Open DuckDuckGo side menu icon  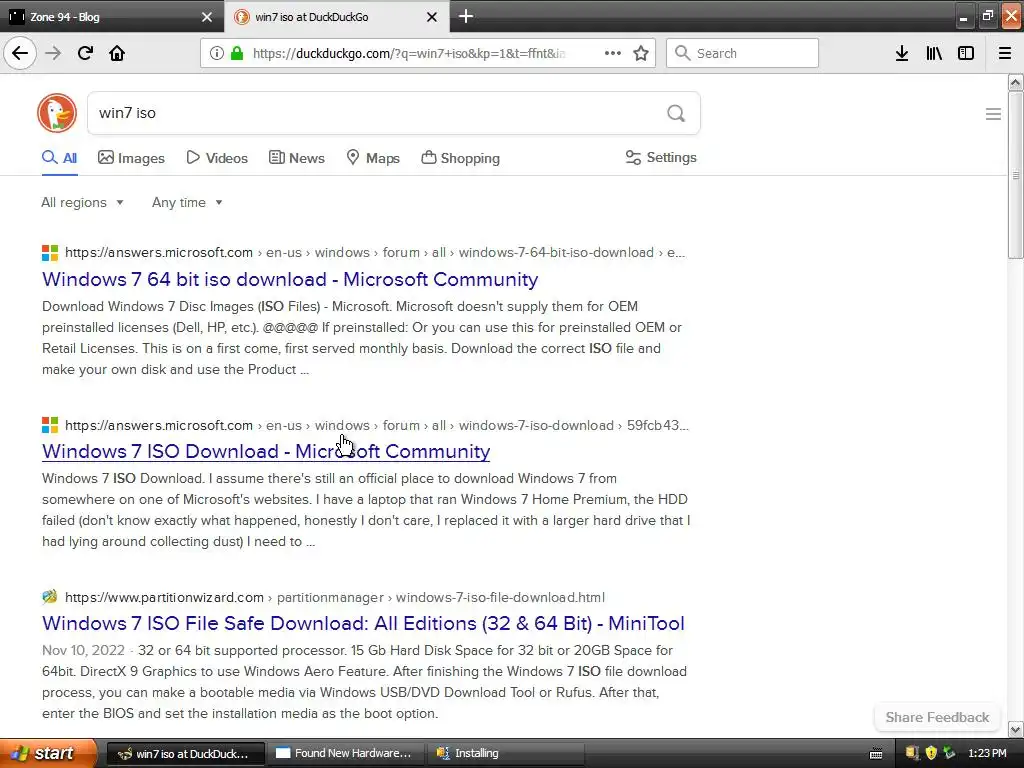click(x=993, y=114)
